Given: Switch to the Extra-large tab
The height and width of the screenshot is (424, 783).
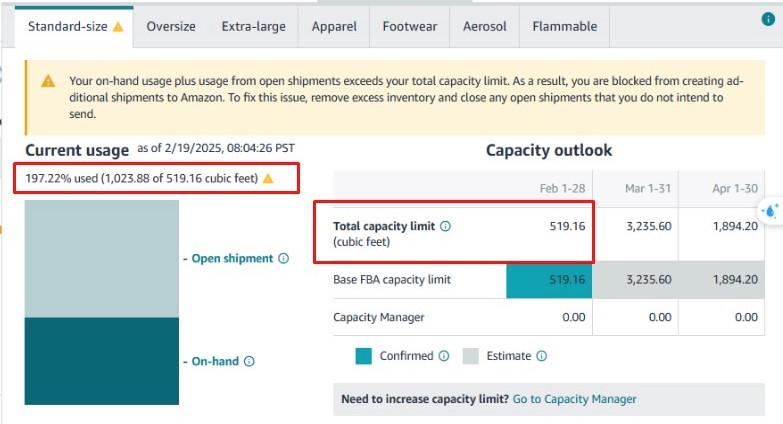Looking at the screenshot, I should point(254,26).
